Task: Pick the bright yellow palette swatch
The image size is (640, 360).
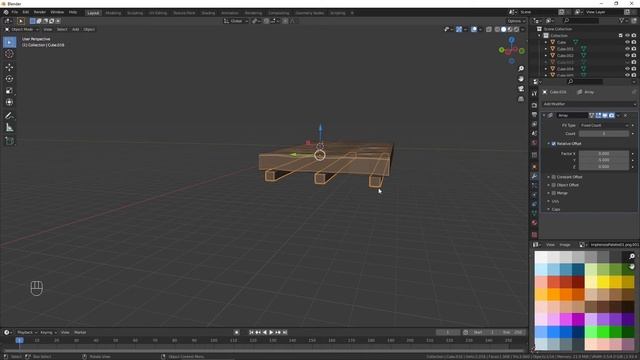Action: pyautogui.click(x=604, y=282)
